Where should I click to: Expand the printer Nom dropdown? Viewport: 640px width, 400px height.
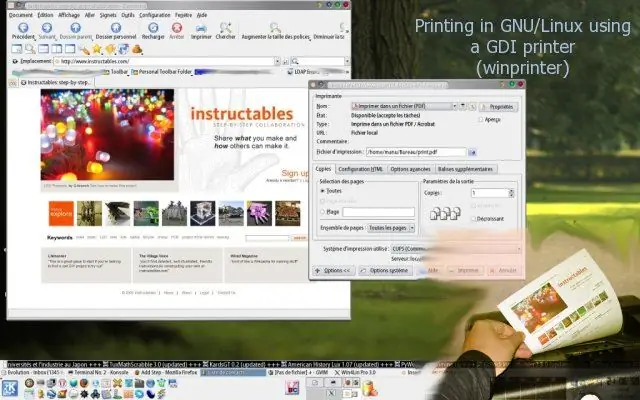click(454, 106)
